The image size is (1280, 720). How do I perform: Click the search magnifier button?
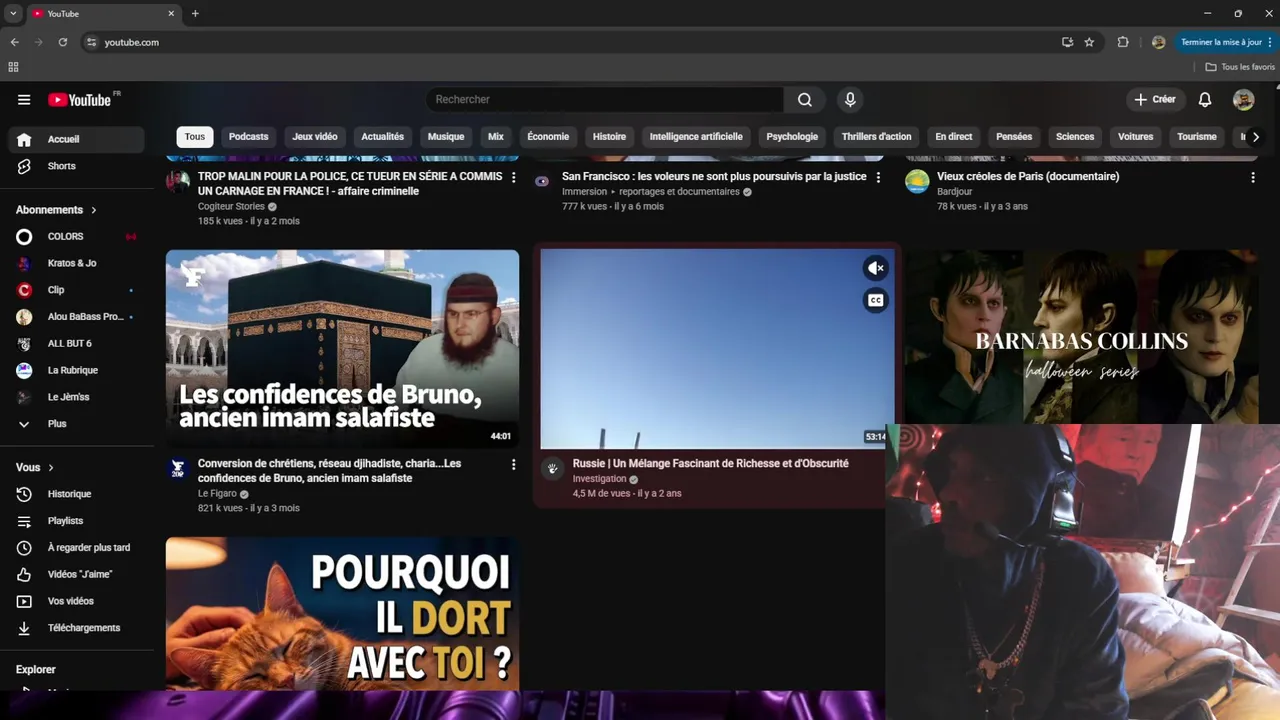(805, 99)
